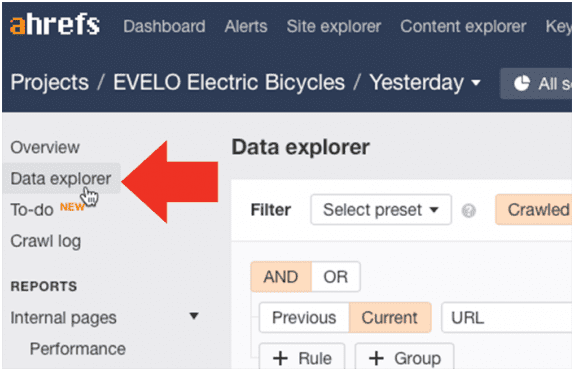Open Alerts in top navigation
This screenshot has height=371, width=574.
point(246,26)
